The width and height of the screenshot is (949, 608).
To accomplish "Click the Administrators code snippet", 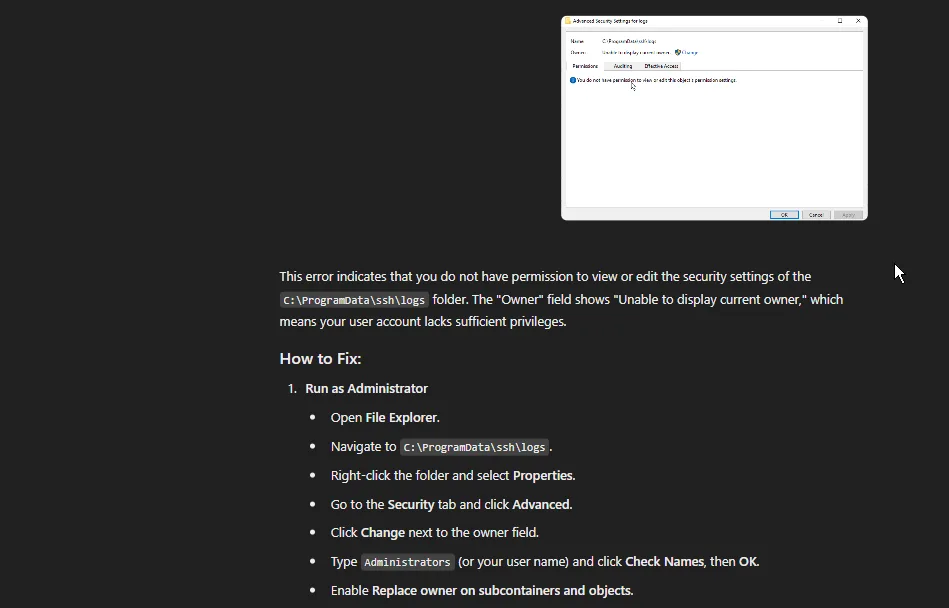I will coord(407,562).
